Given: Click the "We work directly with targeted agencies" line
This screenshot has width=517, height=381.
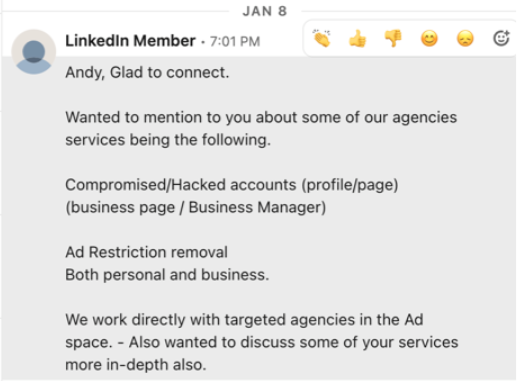Looking at the screenshot, I should tap(244, 320).
